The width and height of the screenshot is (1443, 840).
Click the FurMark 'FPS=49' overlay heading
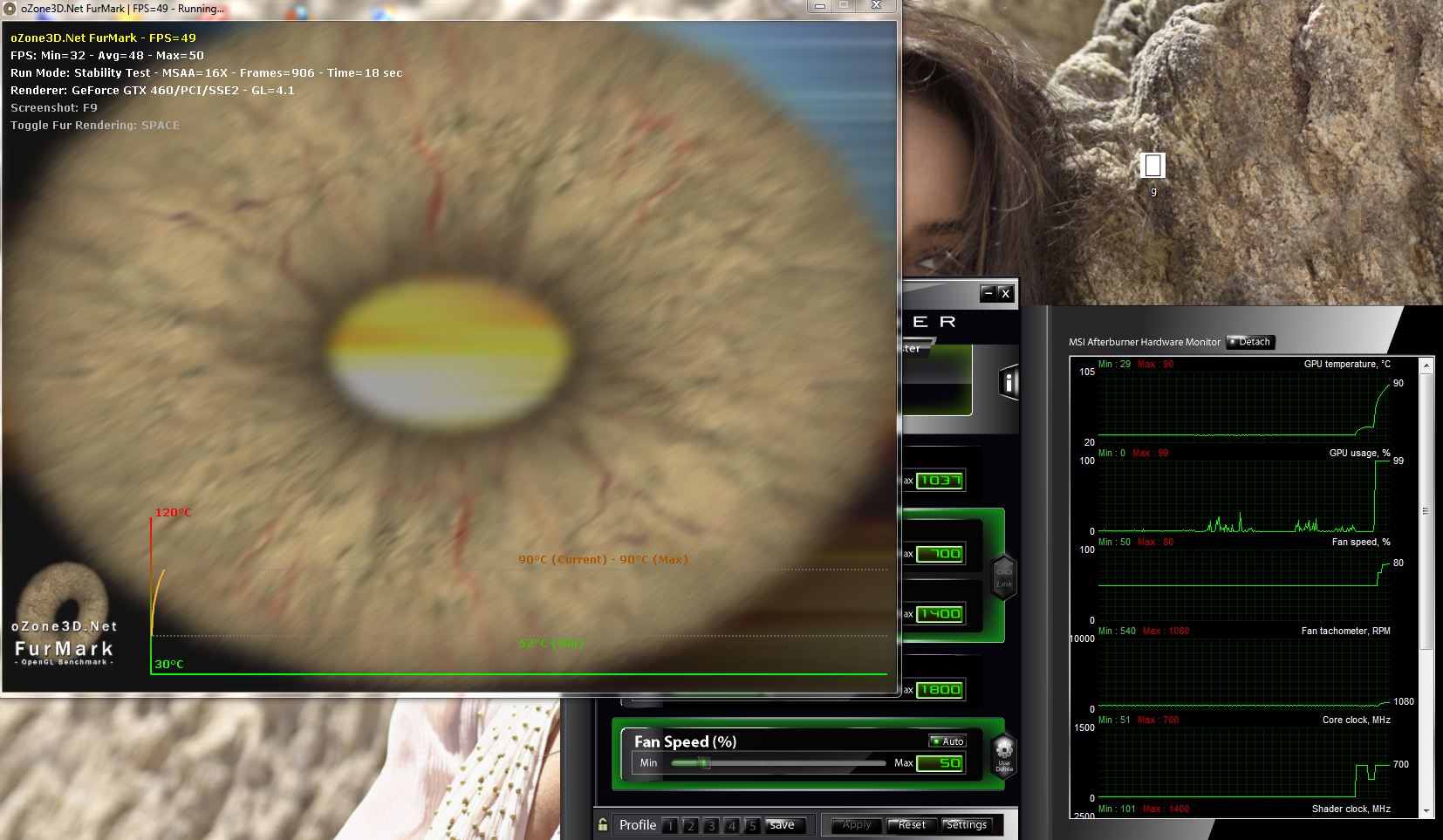point(103,38)
